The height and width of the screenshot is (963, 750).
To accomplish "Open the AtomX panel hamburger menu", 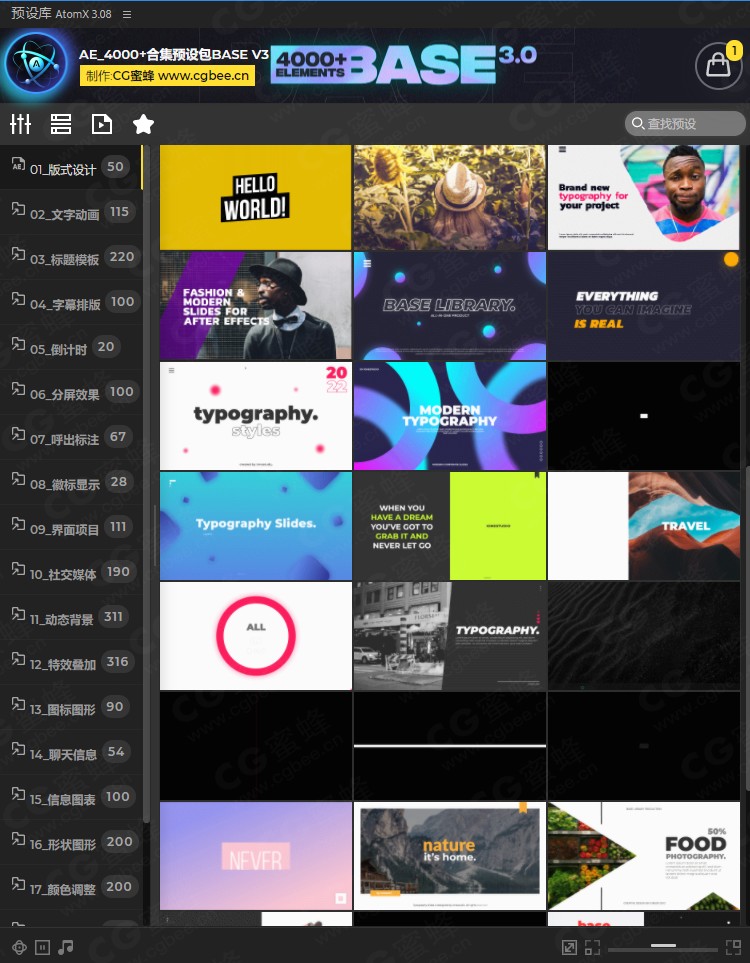I will pos(127,14).
